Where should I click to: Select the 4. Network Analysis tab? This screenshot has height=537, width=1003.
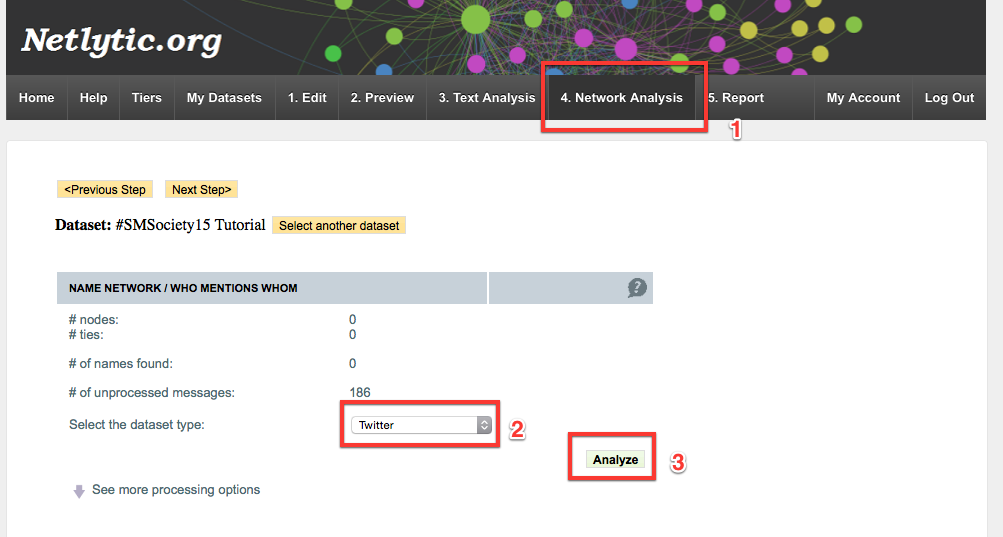click(x=621, y=98)
